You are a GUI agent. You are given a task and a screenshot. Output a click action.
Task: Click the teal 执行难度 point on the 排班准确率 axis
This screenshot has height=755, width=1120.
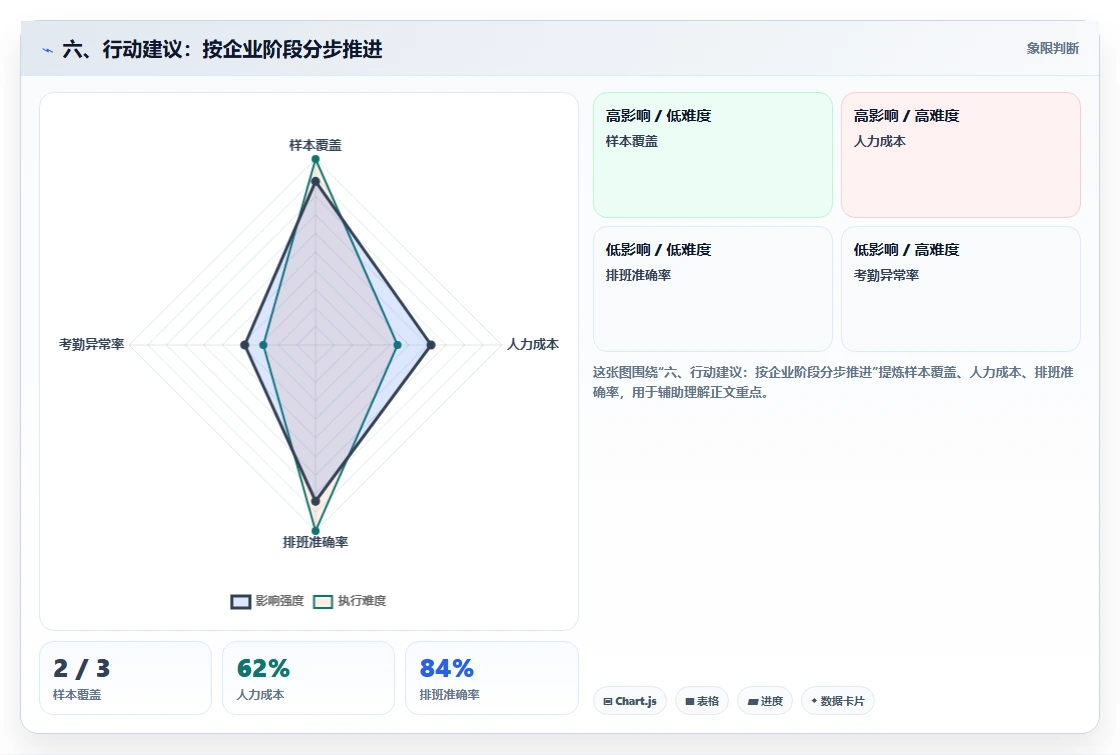click(x=315, y=531)
